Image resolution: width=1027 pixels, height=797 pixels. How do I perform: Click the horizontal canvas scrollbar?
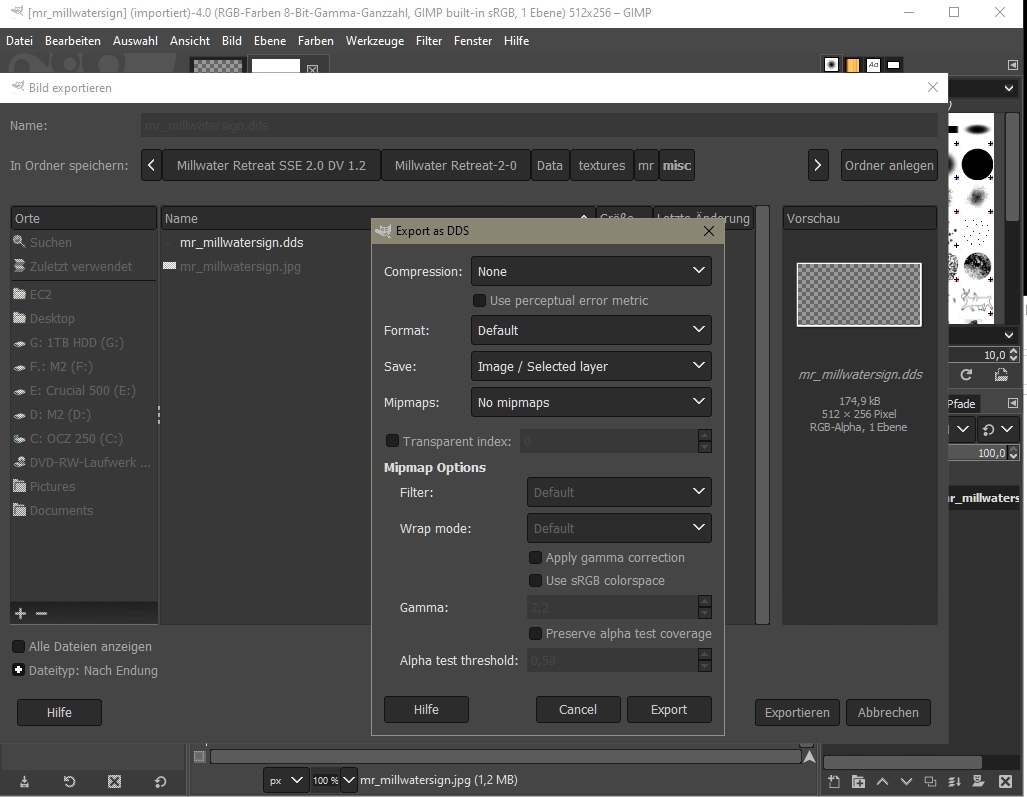[x=500, y=757]
